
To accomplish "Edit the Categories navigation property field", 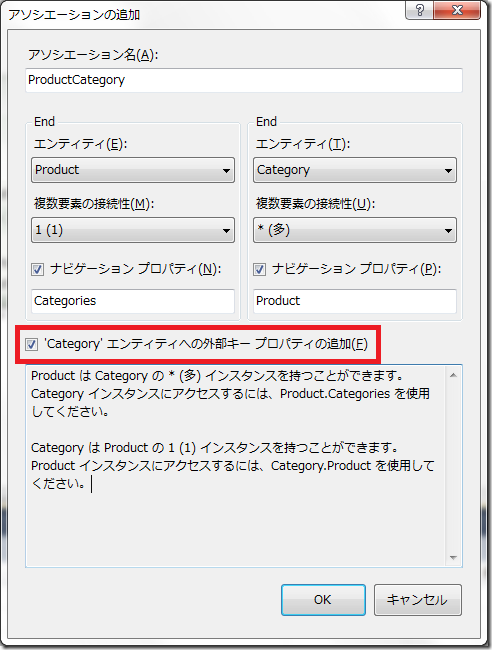I will (x=133, y=301).
